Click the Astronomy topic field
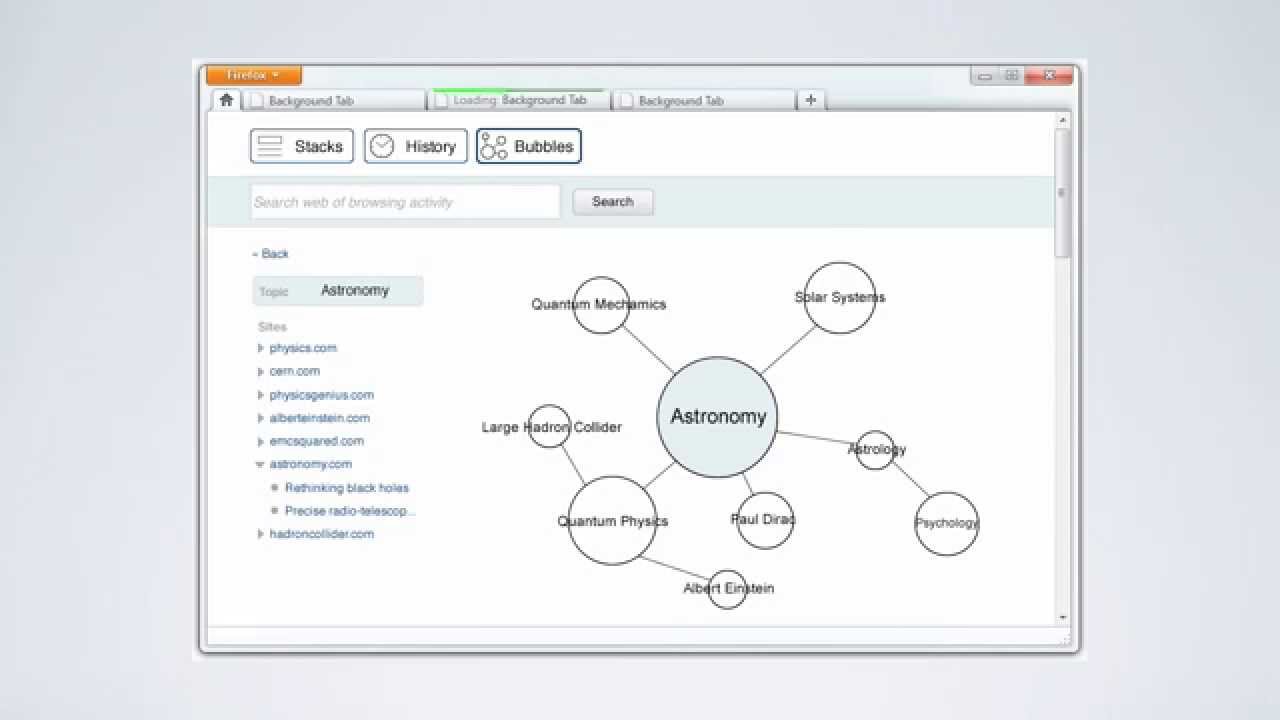 point(338,291)
